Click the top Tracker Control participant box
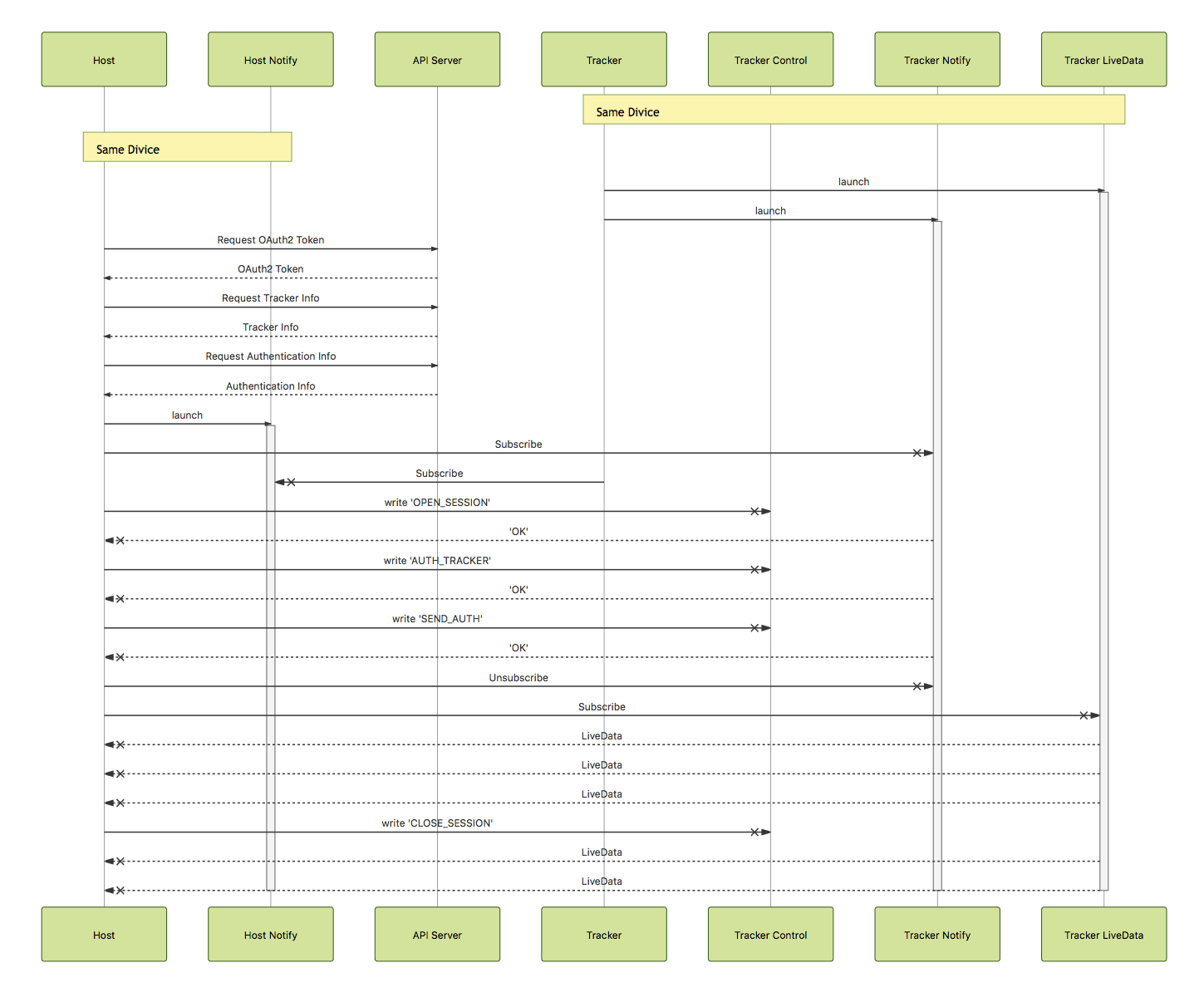The width and height of the screenshot is (1204, 1002). (x=770, y=60)
